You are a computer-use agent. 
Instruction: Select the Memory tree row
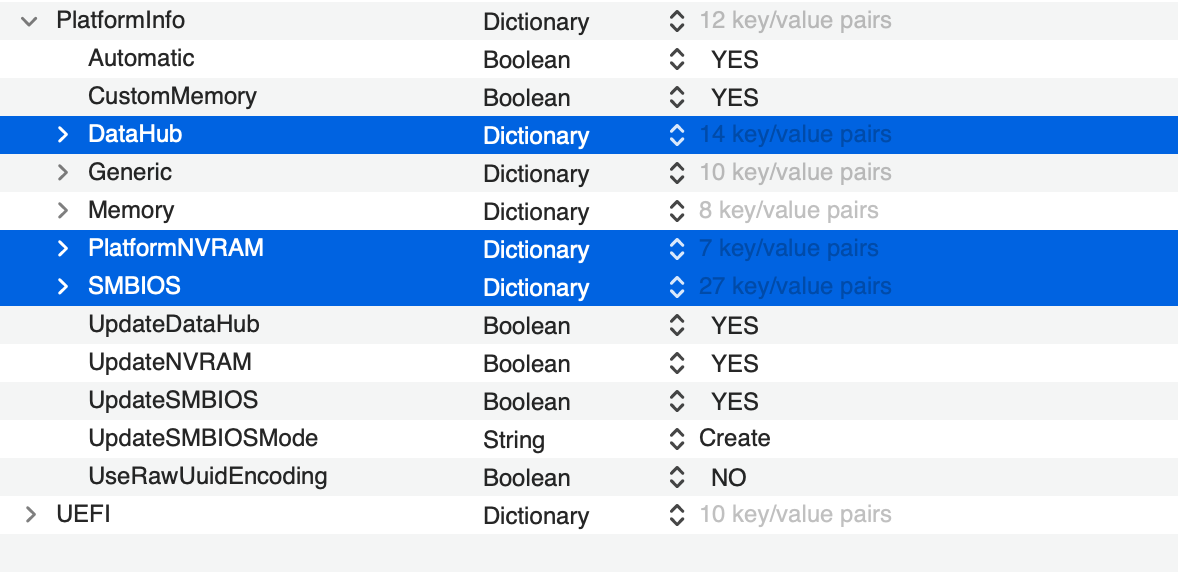coord(130,211)
